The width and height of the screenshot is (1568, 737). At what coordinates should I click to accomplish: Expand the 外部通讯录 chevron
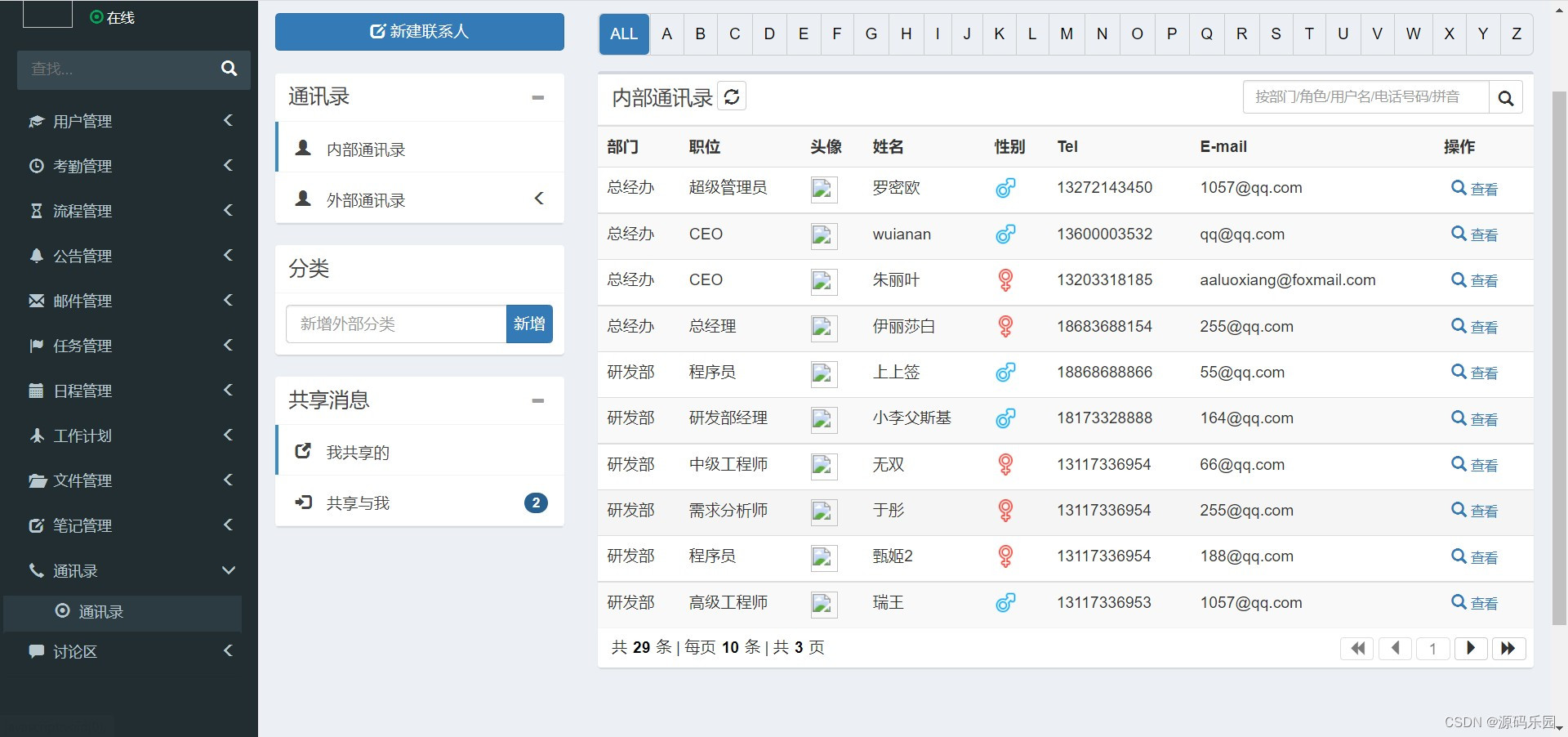tap(538, 198)
